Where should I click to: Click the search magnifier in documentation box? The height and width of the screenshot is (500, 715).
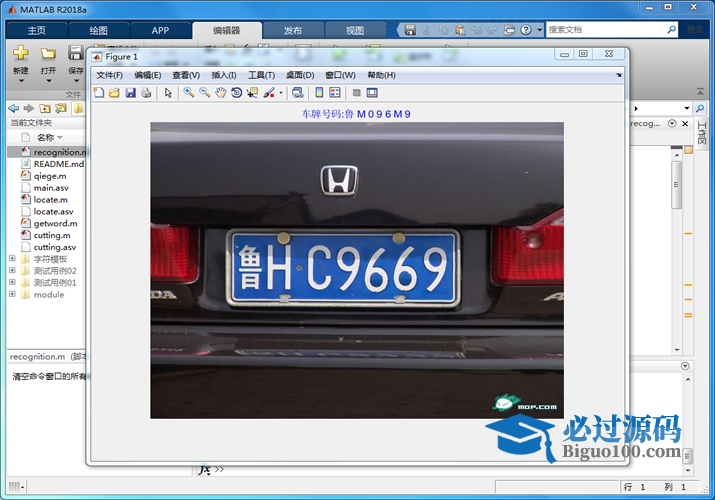(671, 30)
